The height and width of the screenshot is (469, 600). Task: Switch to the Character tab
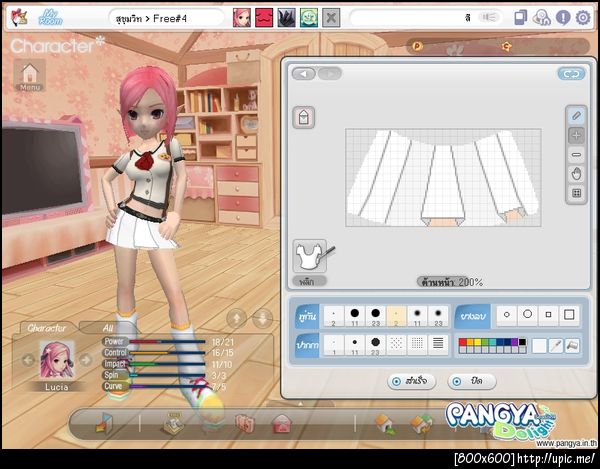pos(47,328)
